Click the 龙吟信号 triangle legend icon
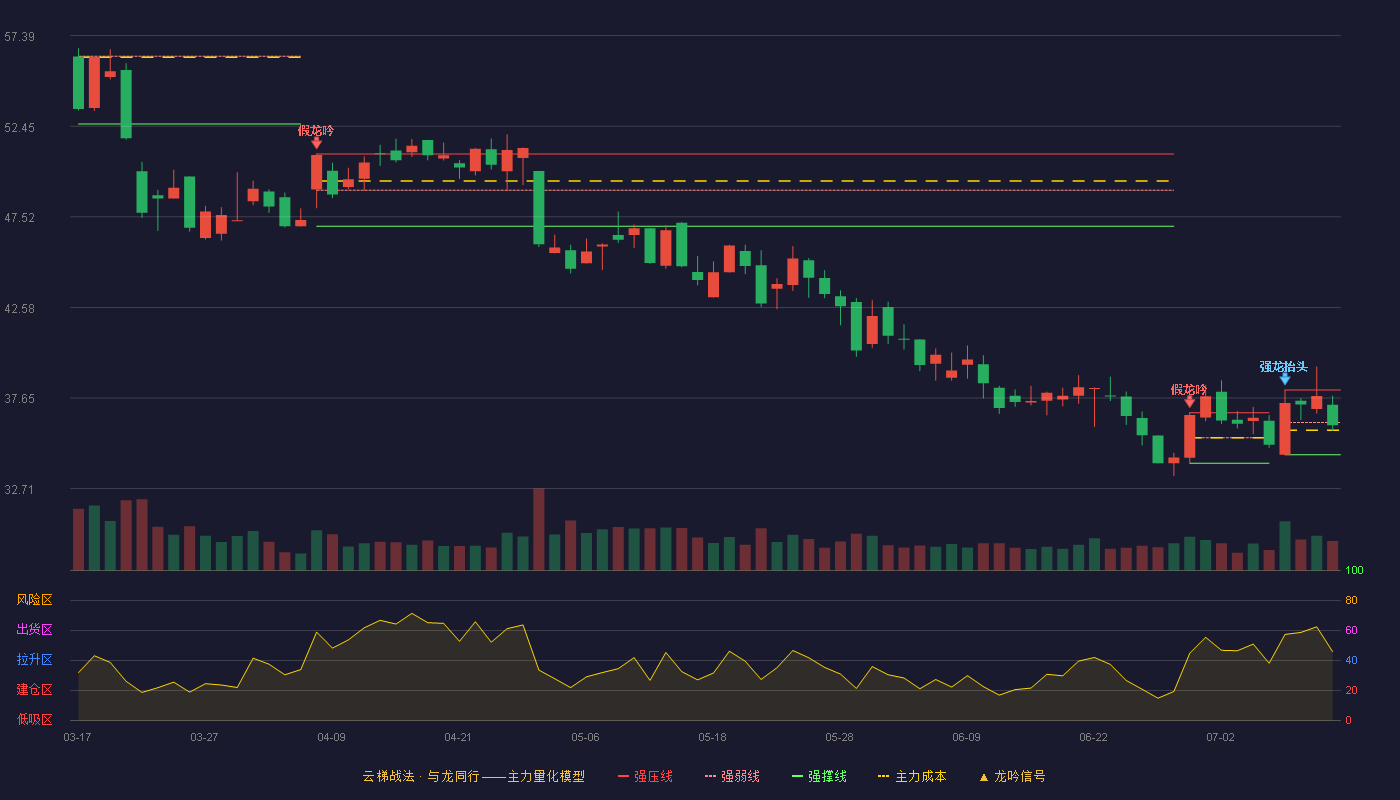1400x800 pixels. point(983,777)
